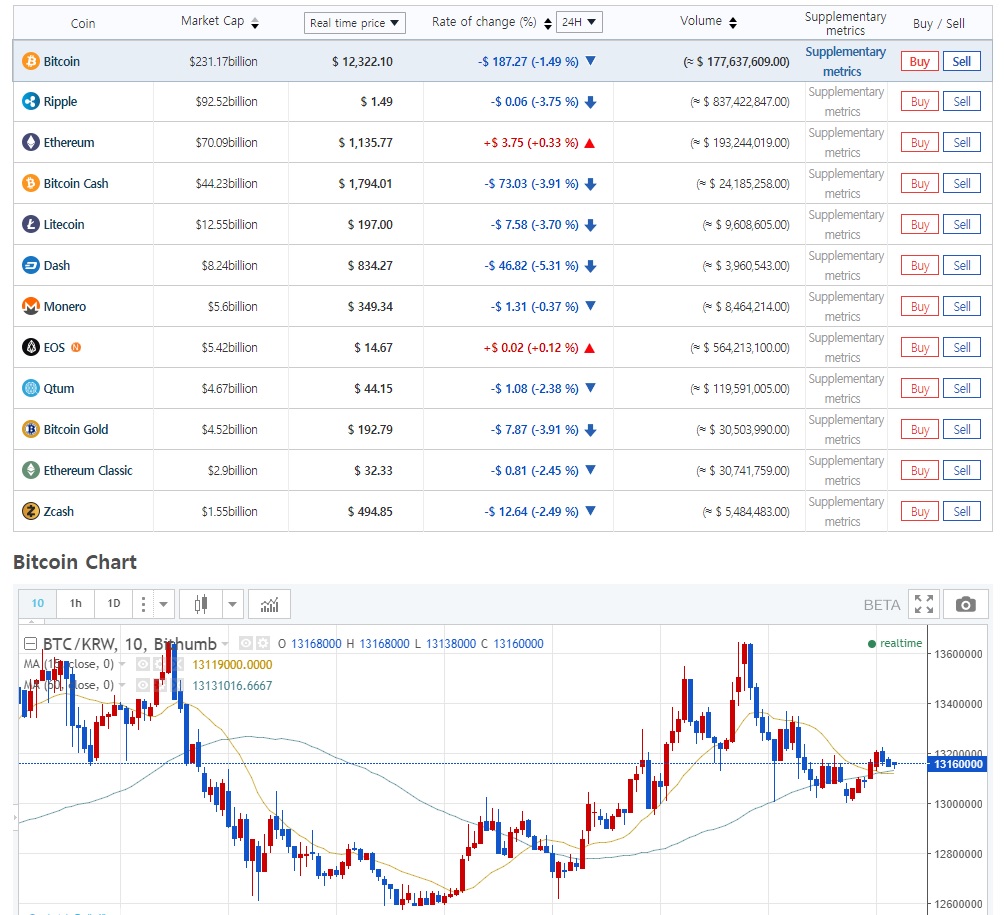Buy Bitcoin

click(x=919, y=62)
